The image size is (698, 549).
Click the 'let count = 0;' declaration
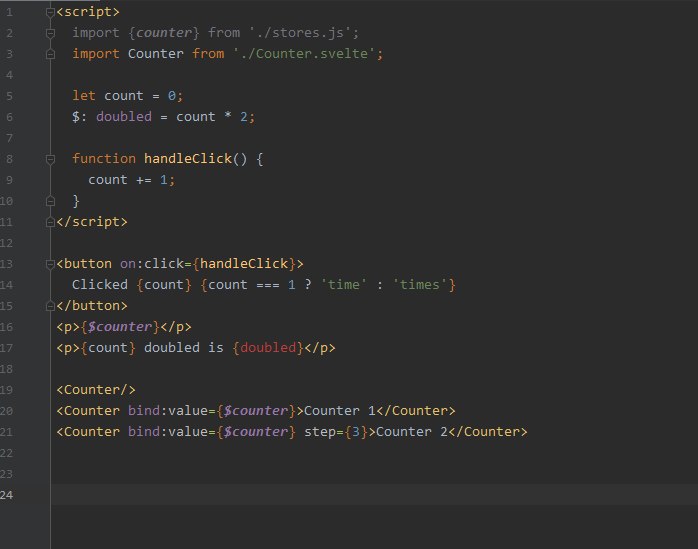127,96
